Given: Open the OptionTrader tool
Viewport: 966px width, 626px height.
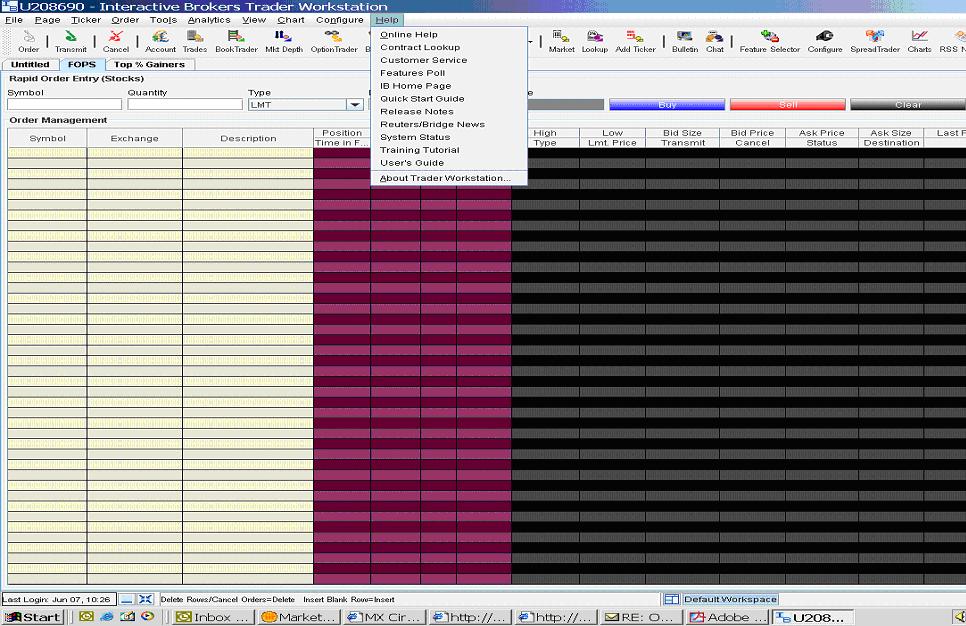Looking at the screenshot, I should 334,41.
